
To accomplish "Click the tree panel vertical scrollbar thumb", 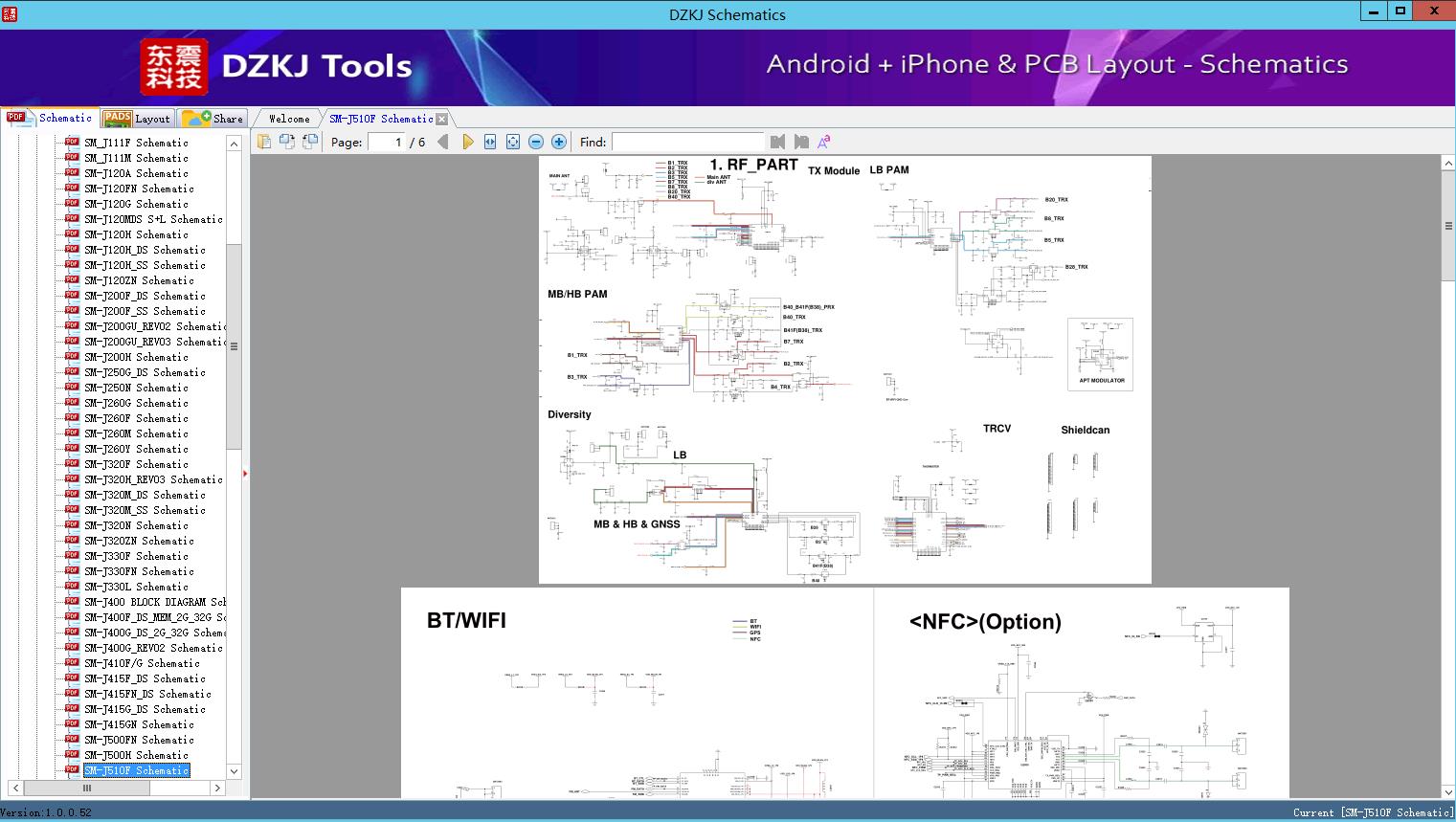I will pos(234,346).
